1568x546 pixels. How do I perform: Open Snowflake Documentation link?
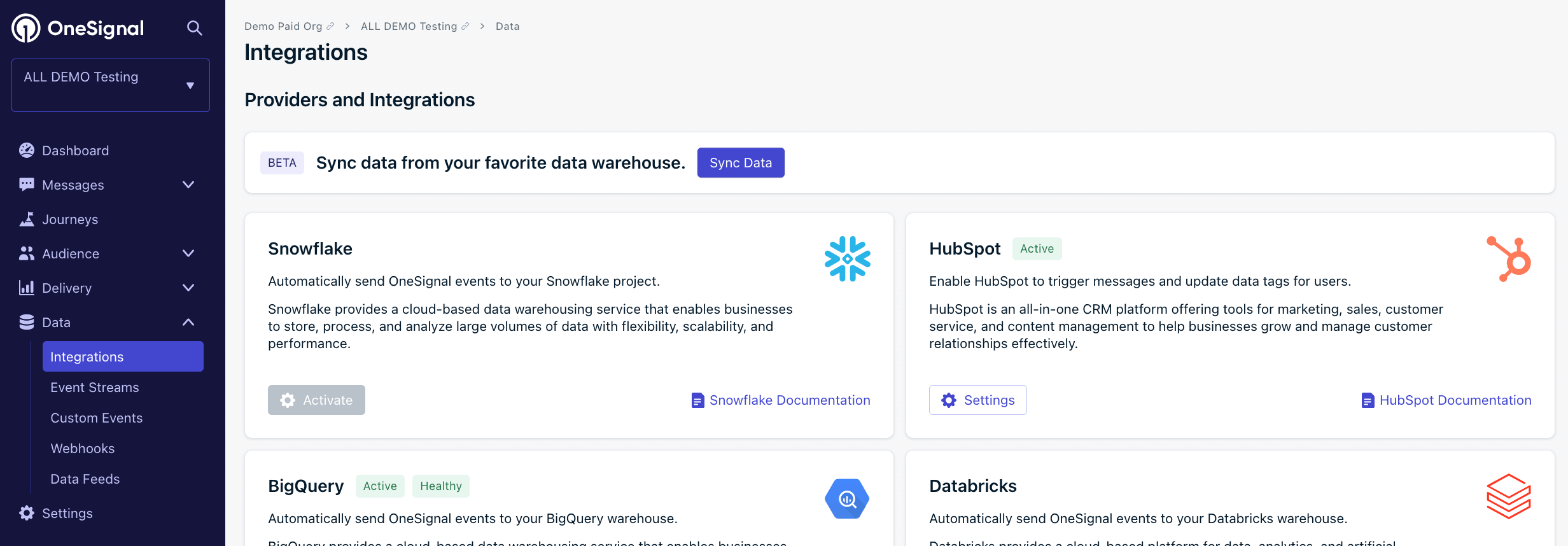790,400
